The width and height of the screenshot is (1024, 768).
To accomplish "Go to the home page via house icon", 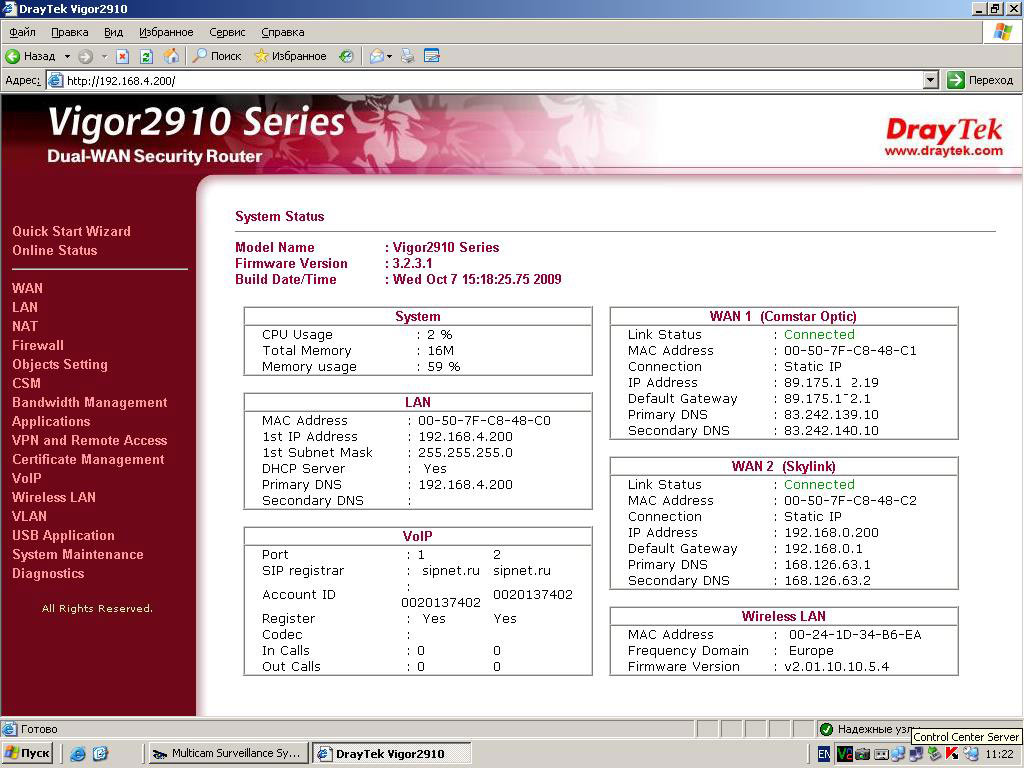I will click(171, 56).
